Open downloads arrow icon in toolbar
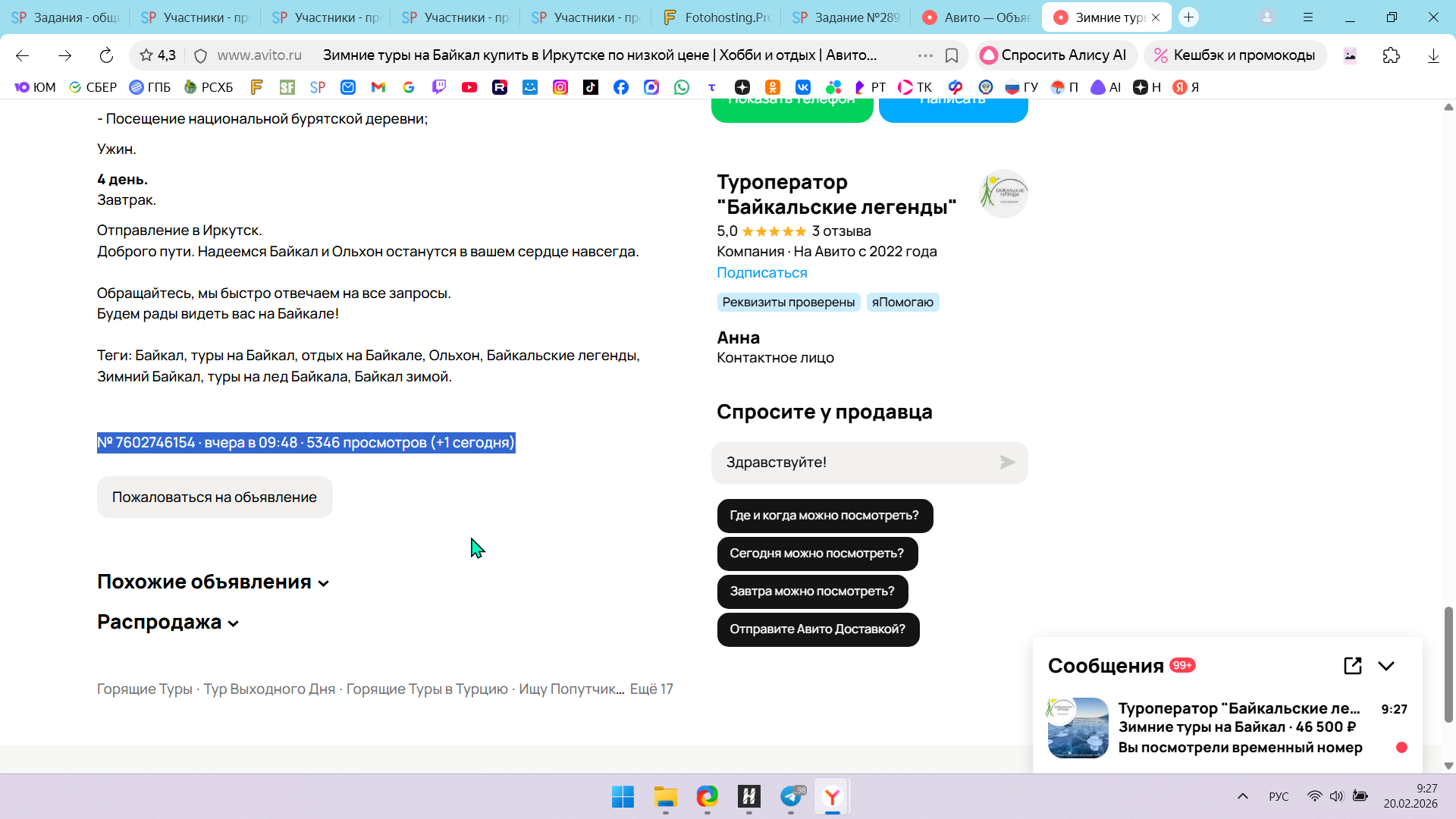This screenshot has height=819, width=1456. (1433, 55)
